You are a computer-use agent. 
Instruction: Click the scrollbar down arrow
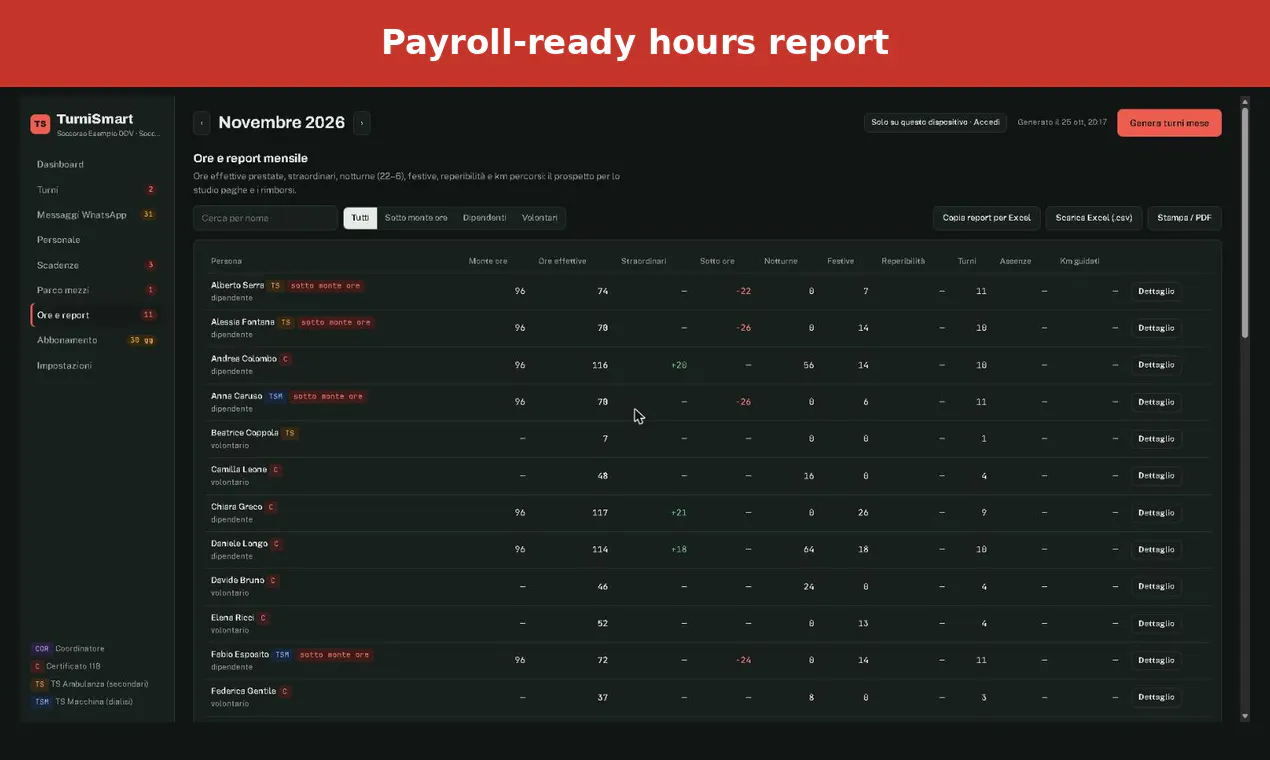[1245, 716]
